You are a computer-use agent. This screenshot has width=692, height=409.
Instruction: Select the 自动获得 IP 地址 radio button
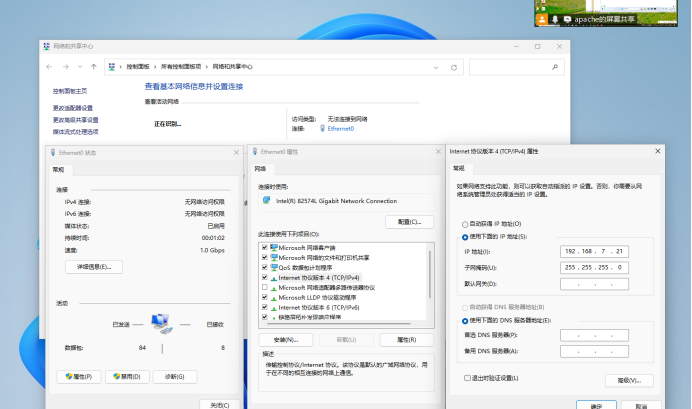464,224
